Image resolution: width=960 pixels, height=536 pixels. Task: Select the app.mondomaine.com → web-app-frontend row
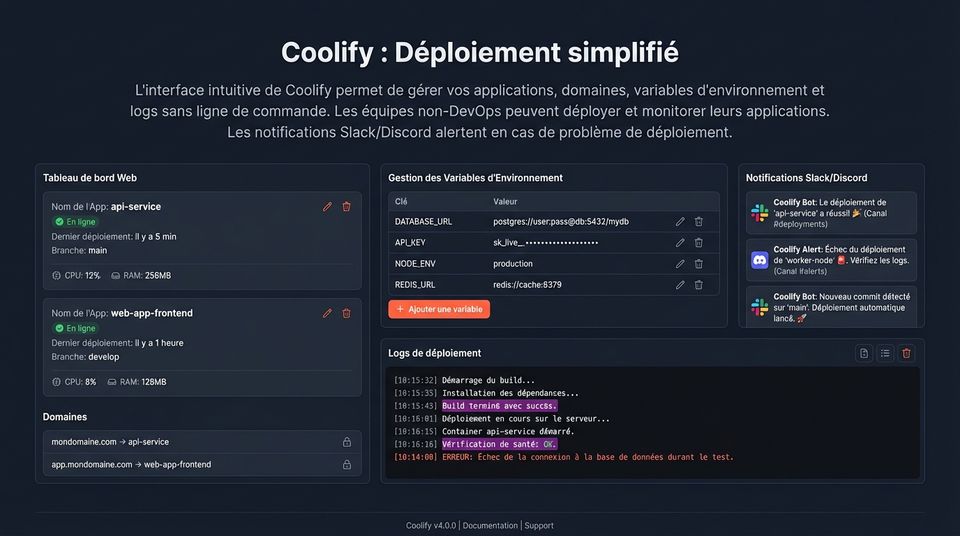point(202,464)
